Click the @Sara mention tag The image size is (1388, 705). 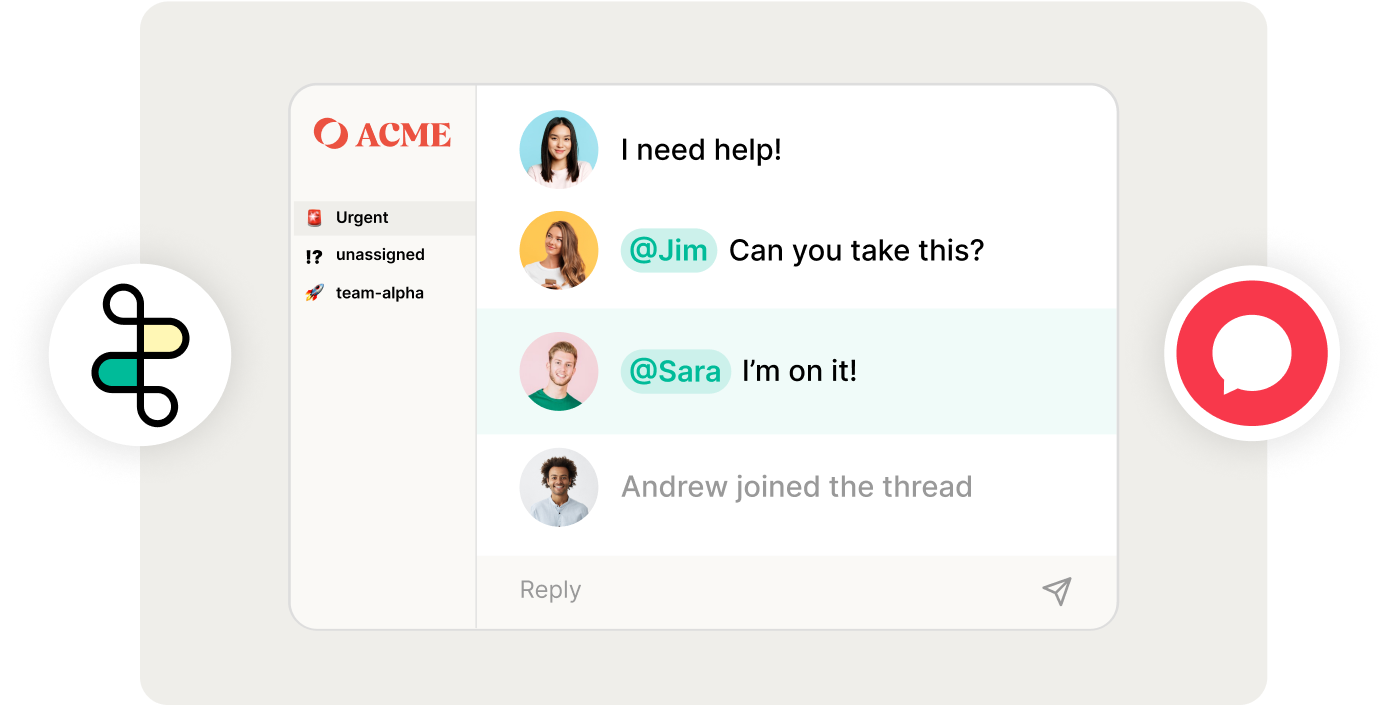point(676,371)
